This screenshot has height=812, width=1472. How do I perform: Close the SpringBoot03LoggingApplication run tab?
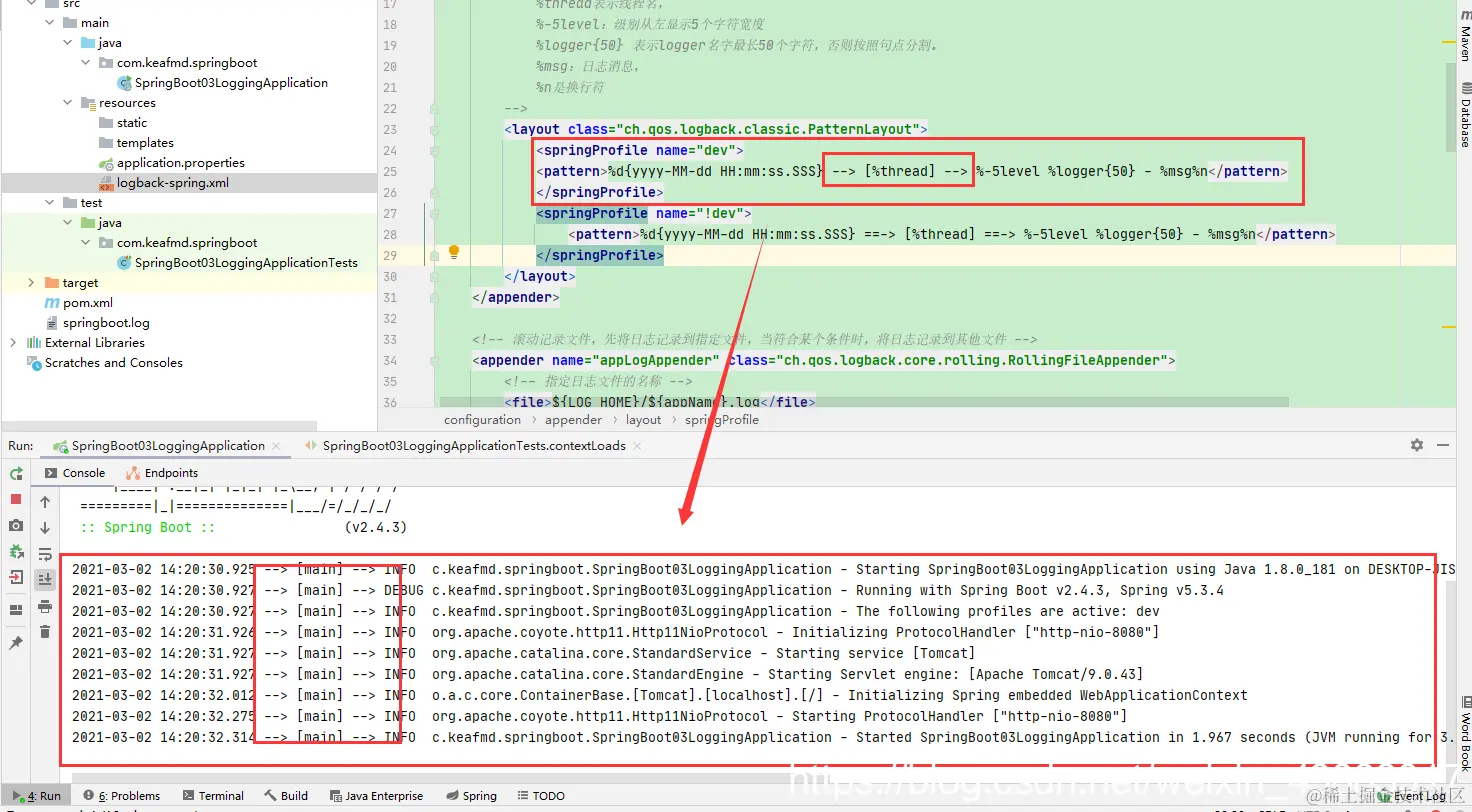coord(277,446)
